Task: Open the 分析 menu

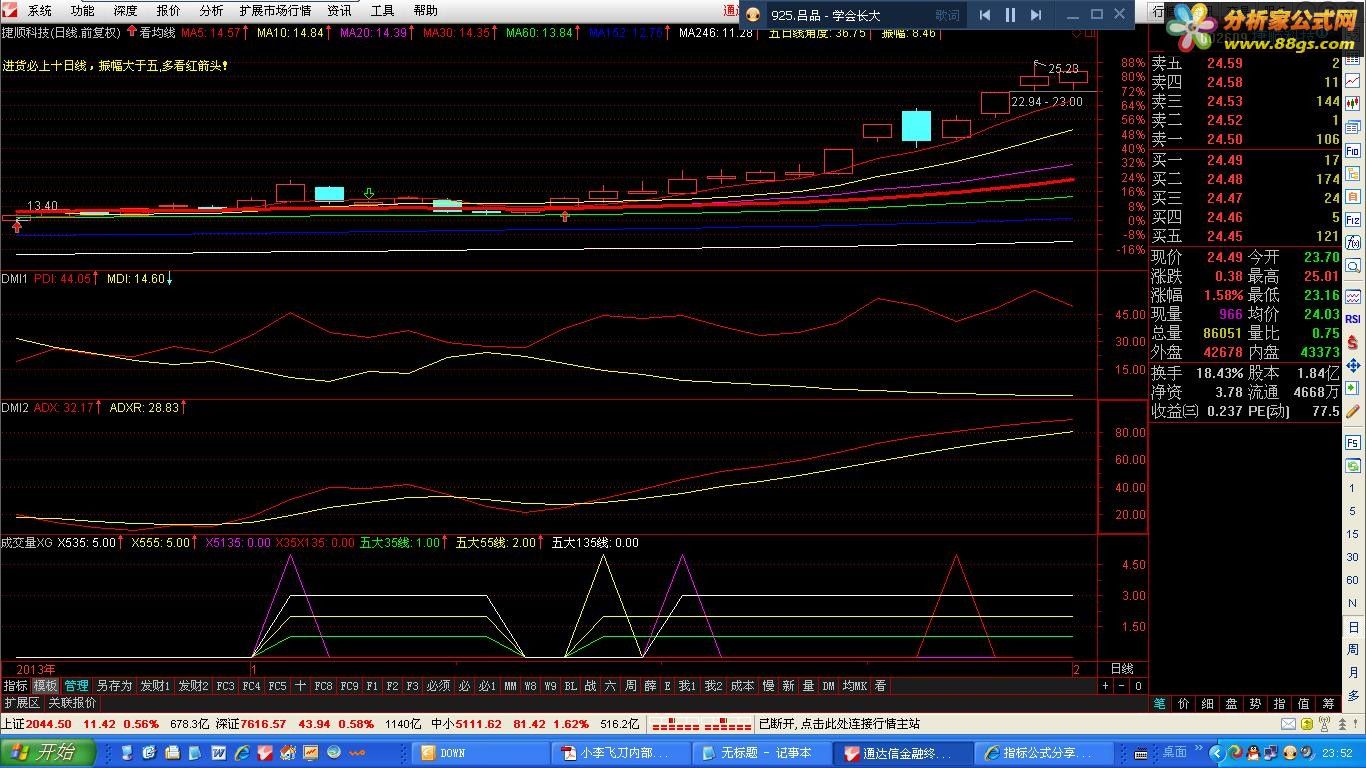Action: pyautogui.click(x=211, y=11)
